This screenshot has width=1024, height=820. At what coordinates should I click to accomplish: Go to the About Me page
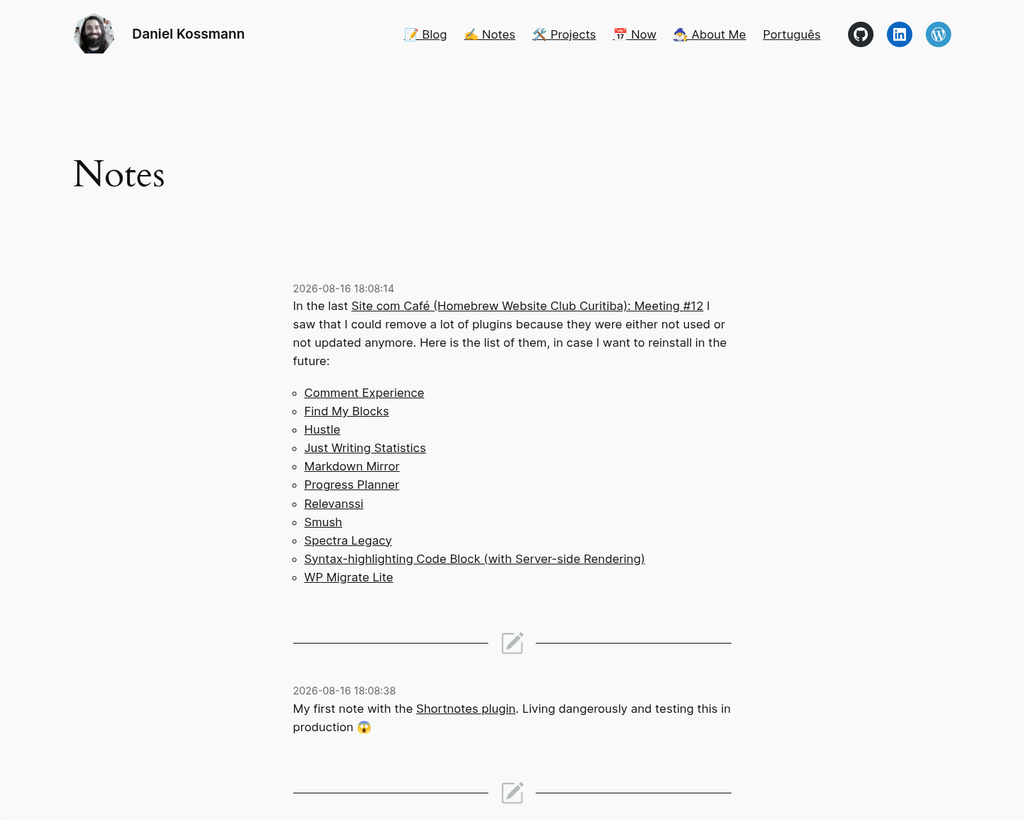click(x=709, y=35)
